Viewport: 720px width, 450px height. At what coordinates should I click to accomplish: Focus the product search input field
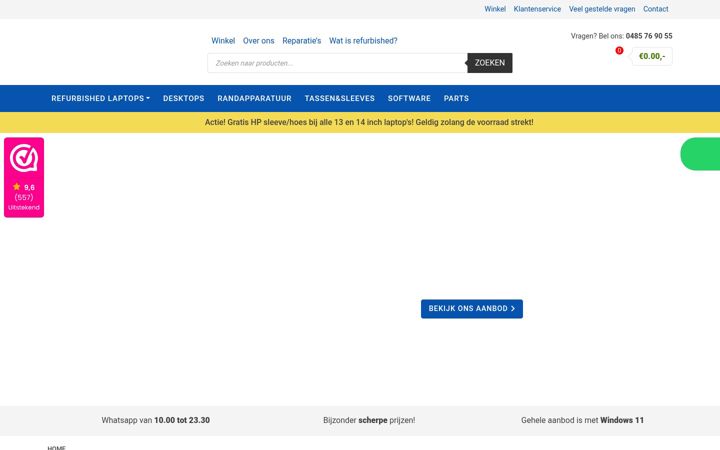tap(337, 63)
